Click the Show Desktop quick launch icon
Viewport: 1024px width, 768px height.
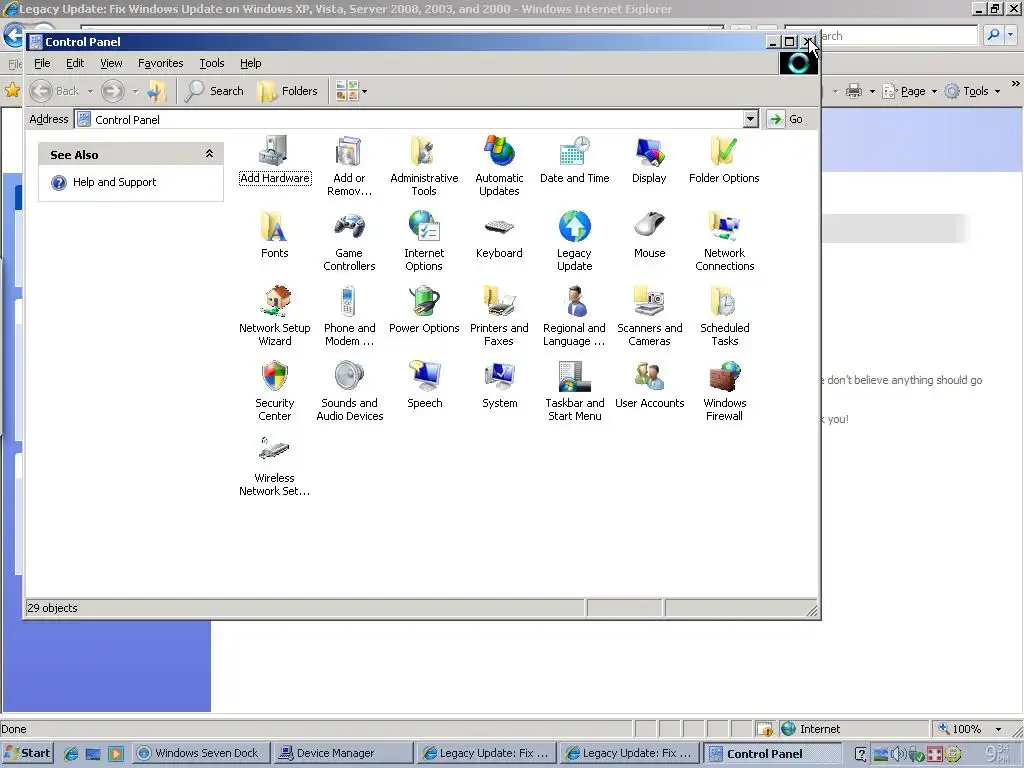coord(93,754)
